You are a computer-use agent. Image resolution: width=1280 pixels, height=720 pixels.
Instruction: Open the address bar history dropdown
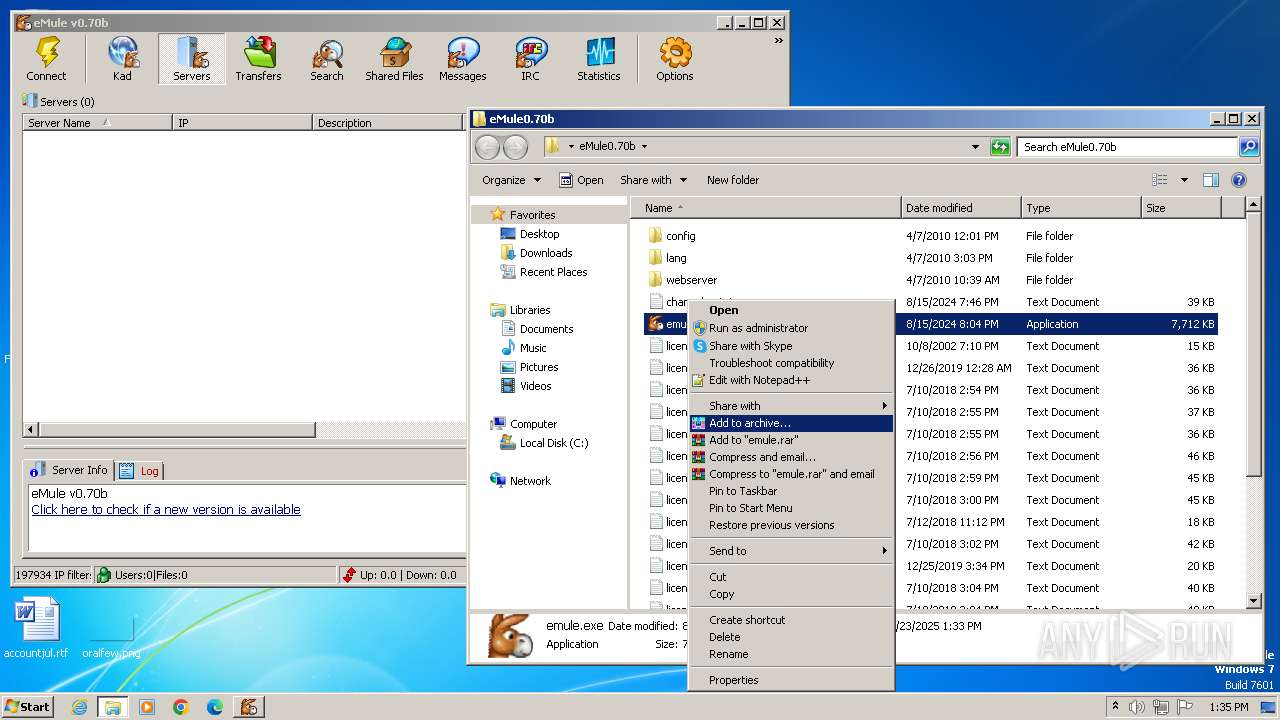[975, 147]
